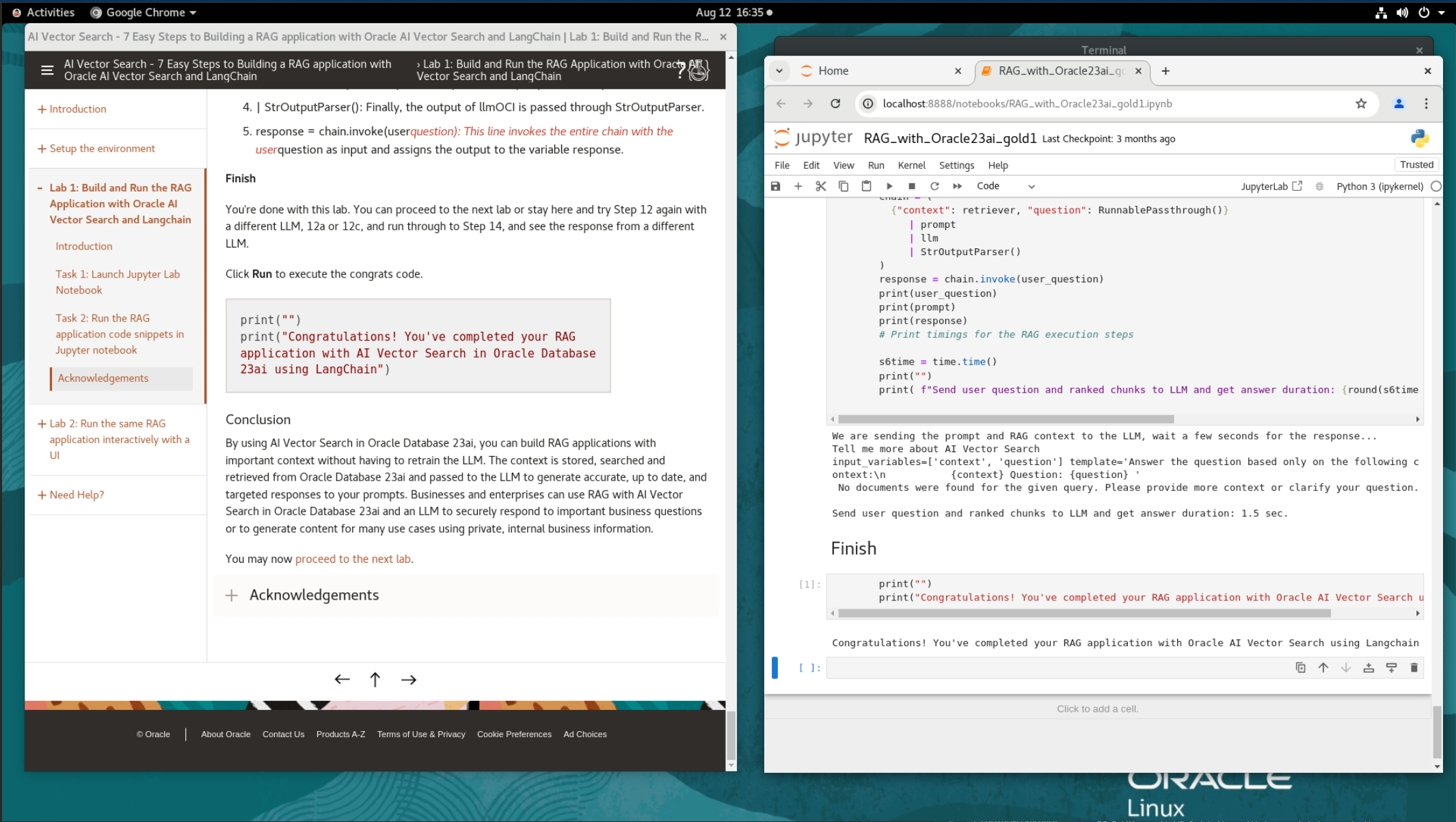This screenshot has height=822, width=1456.
Task: Open the Kernel menu
Action: click(x=911, y=165)
